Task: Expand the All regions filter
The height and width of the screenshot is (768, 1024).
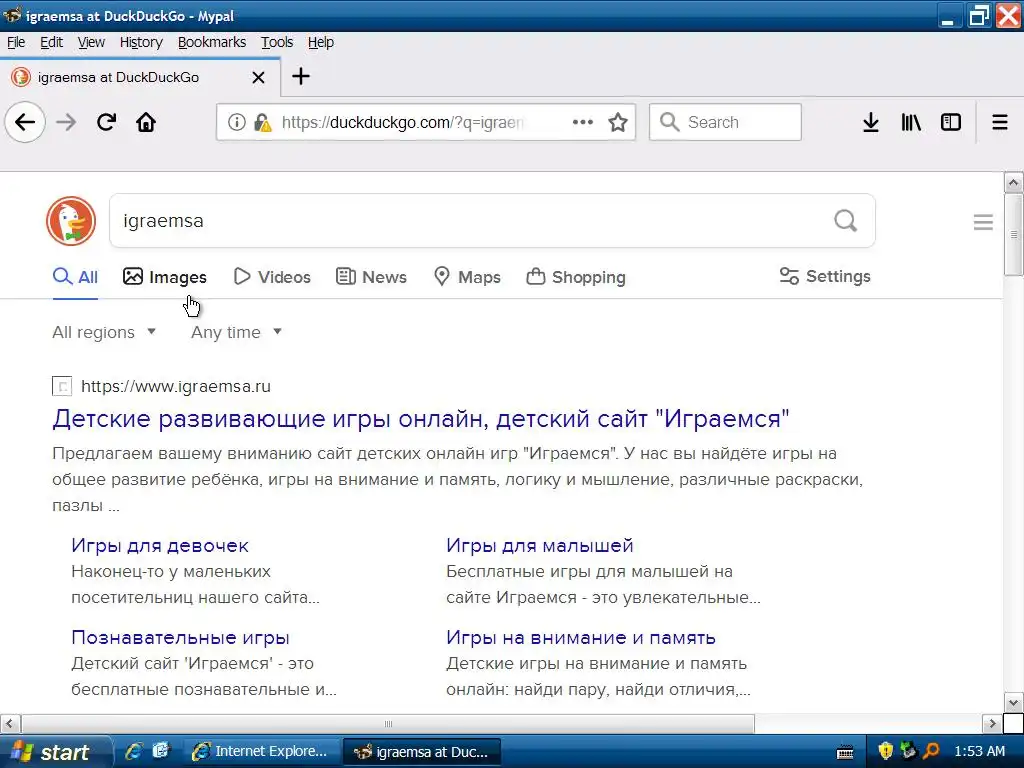Action: 104,332
